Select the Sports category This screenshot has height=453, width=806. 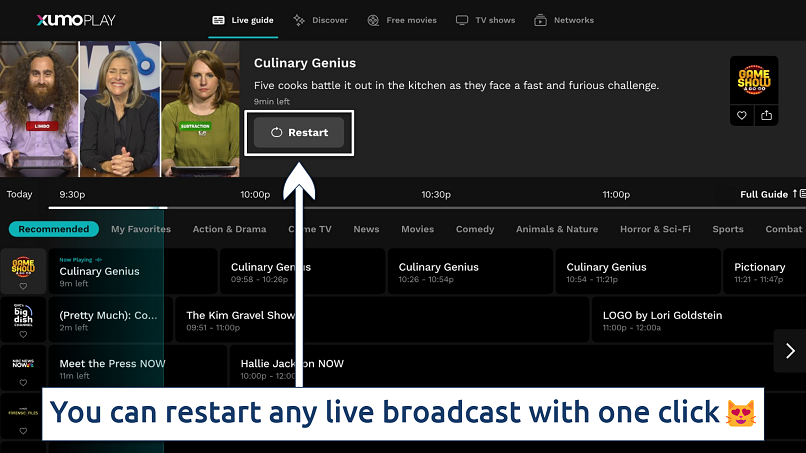[727, 229]
